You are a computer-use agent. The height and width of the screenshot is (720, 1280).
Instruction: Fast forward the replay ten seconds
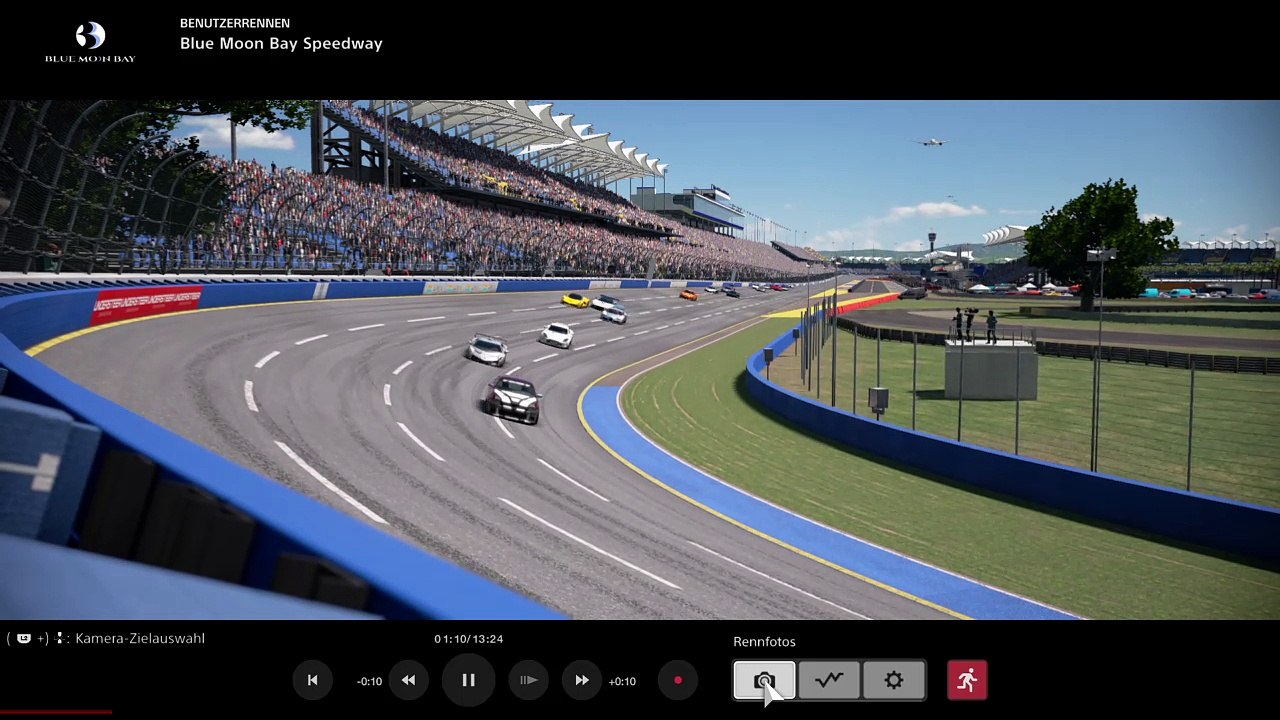click(581, 680)
